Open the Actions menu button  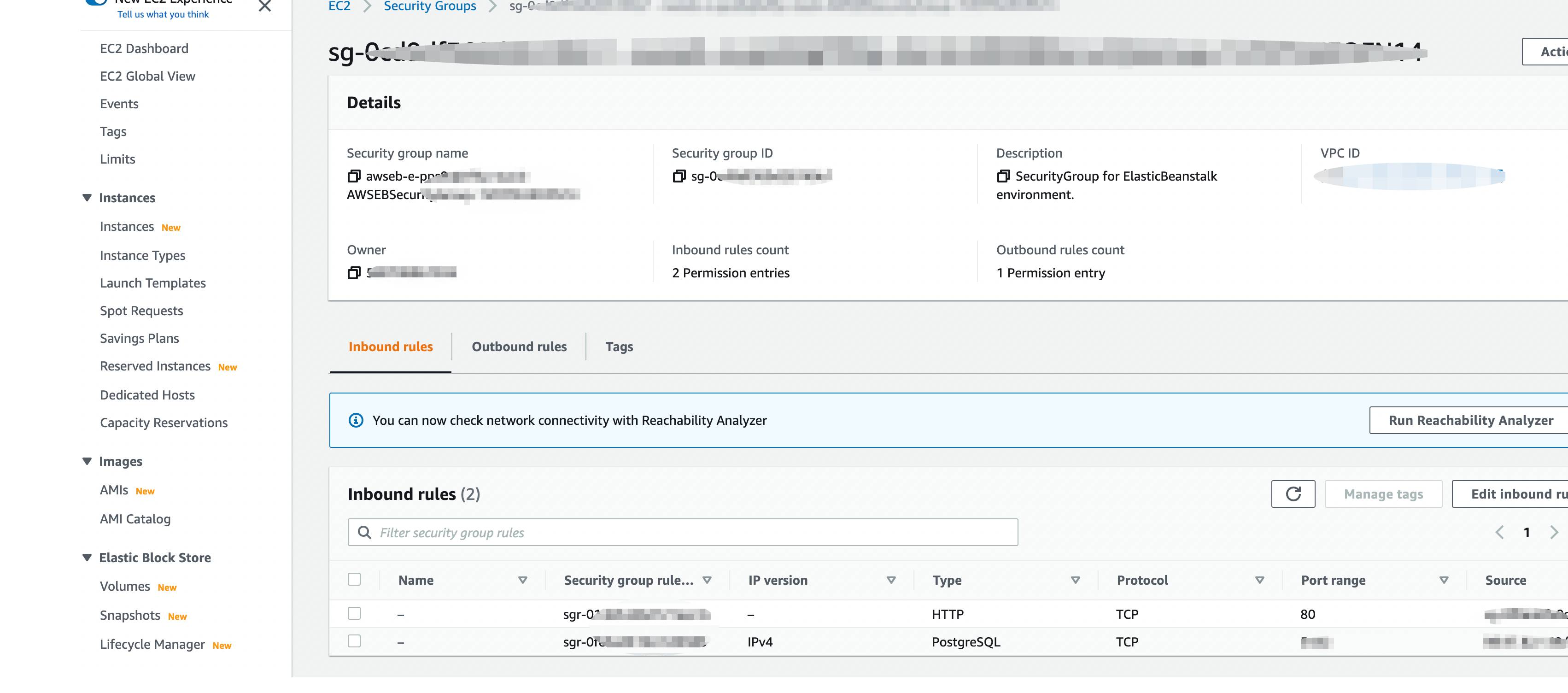click(x=1545, y=52)
